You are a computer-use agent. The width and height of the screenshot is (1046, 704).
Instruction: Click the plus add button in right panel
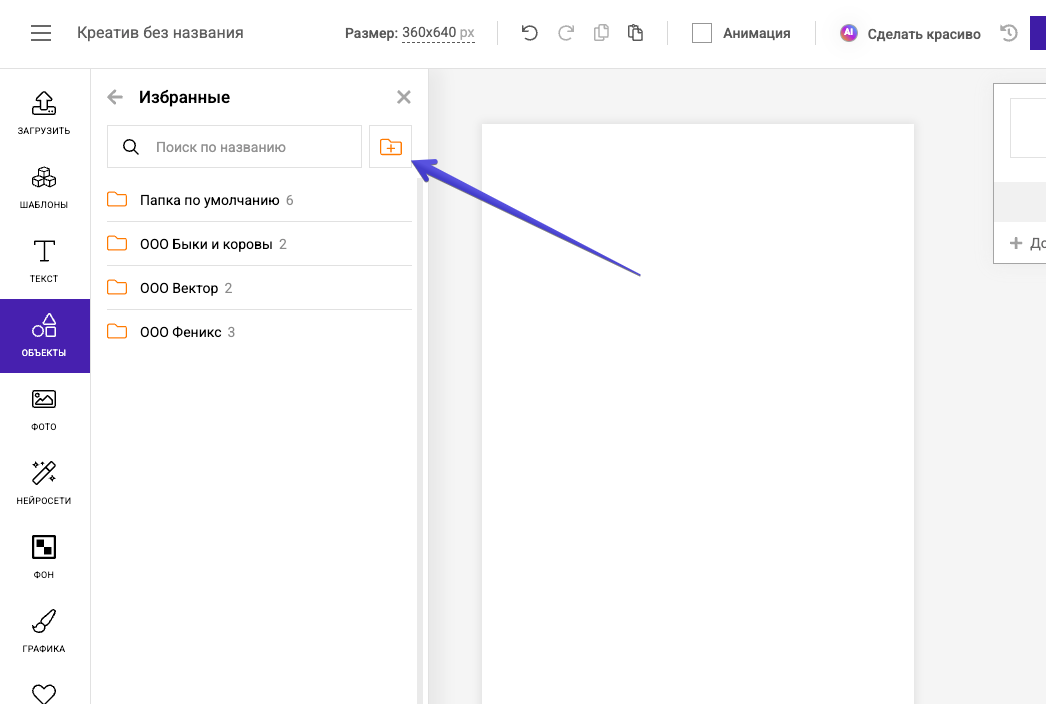tap(1016, 243)
